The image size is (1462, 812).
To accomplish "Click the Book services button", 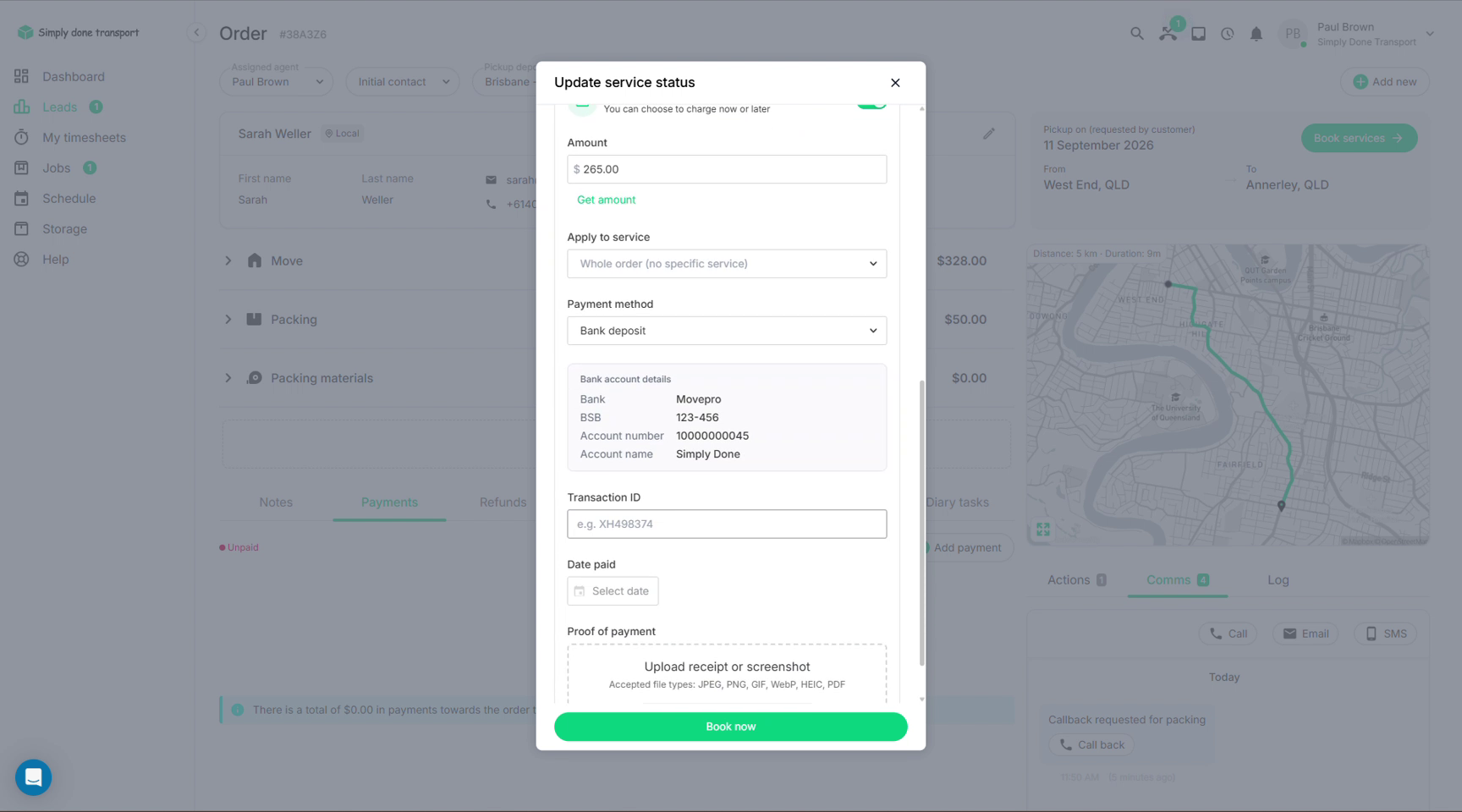I will pyautogui.click(x=1359, y=138).
